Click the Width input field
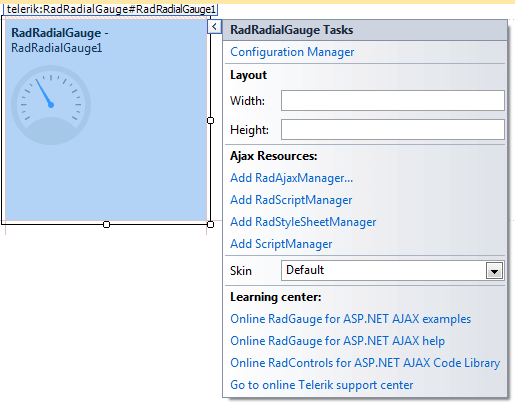 393,100
